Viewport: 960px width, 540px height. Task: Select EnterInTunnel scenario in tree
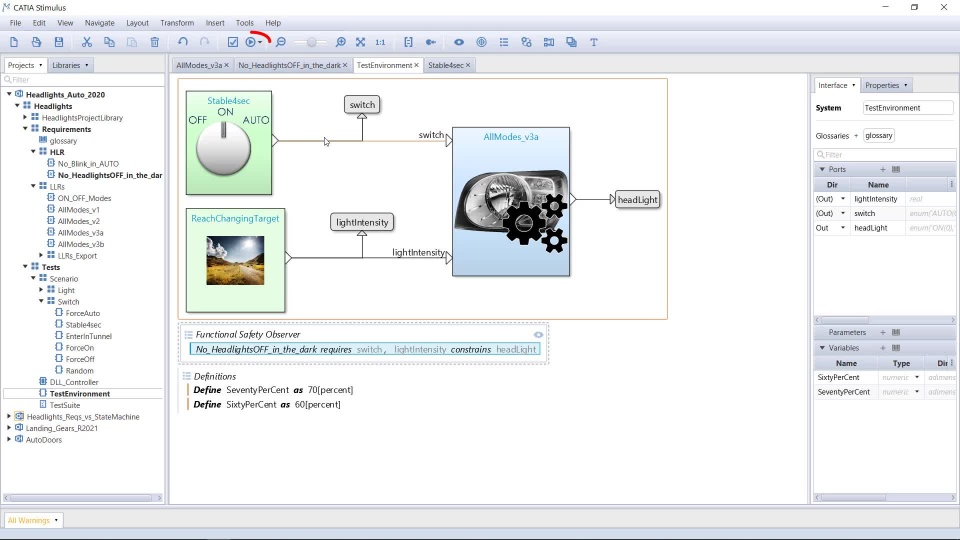89,336
